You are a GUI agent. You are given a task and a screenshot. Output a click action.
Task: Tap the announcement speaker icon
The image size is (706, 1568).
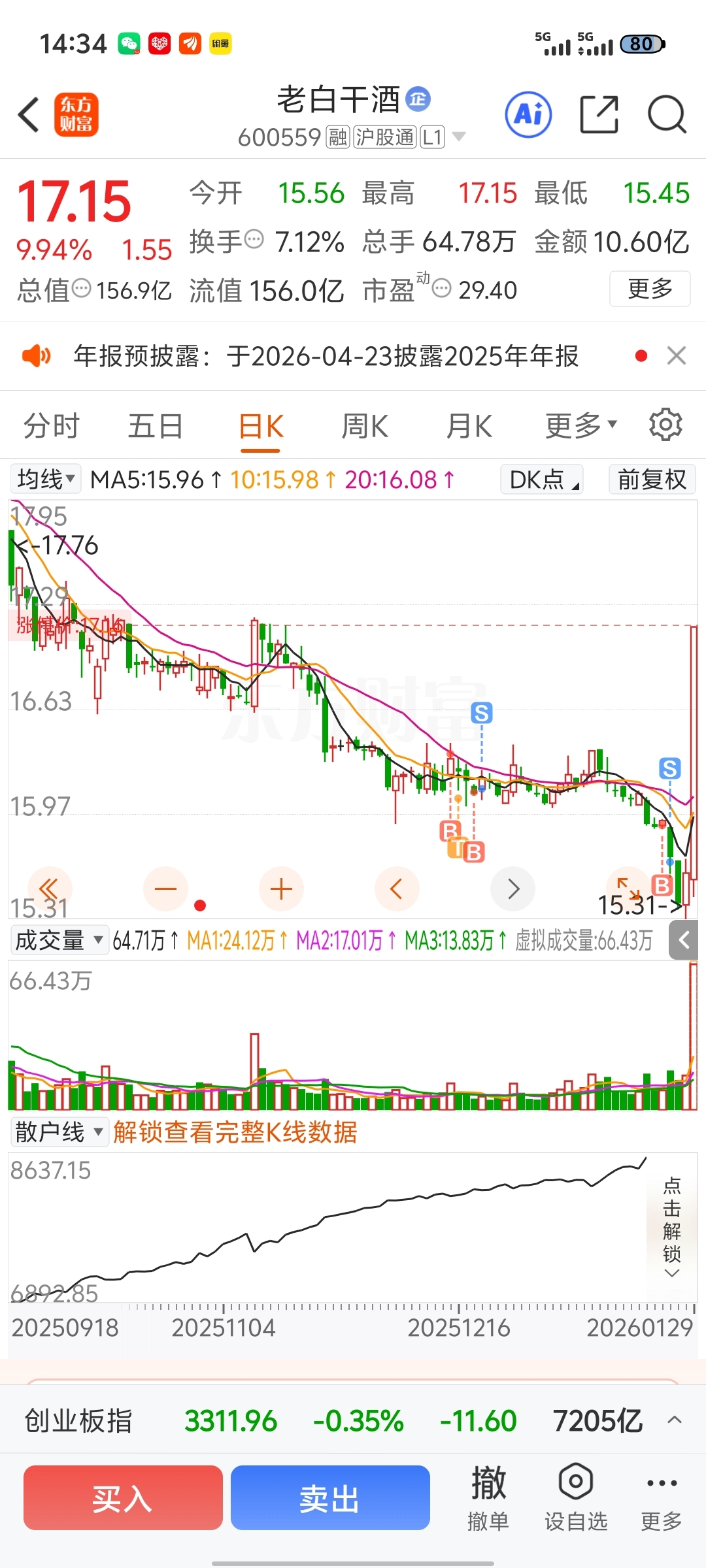point(37,356)
